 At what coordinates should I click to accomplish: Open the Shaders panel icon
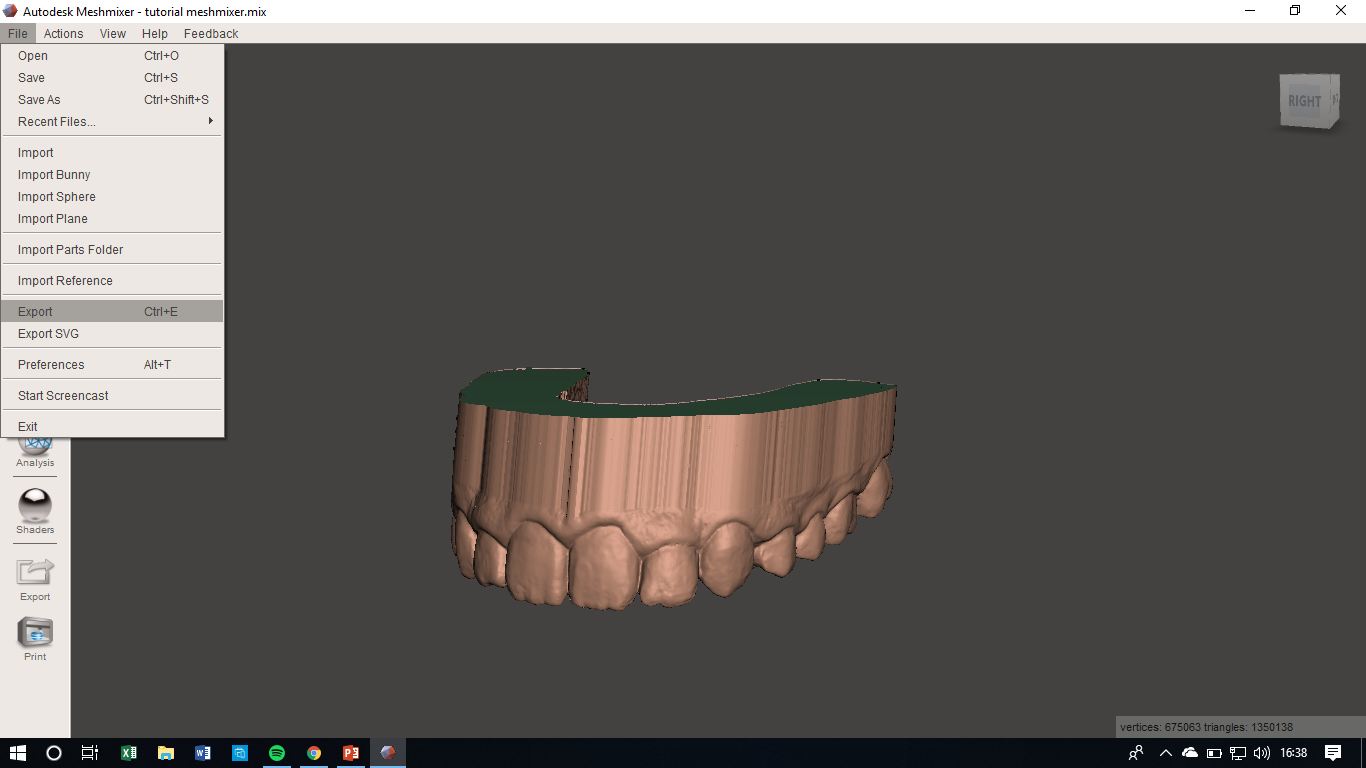coord(35,506)
